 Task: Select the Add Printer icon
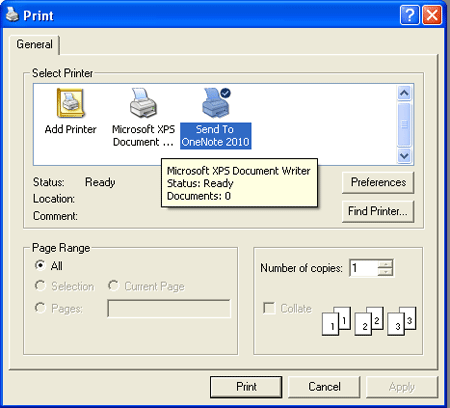tap(70, 103)
